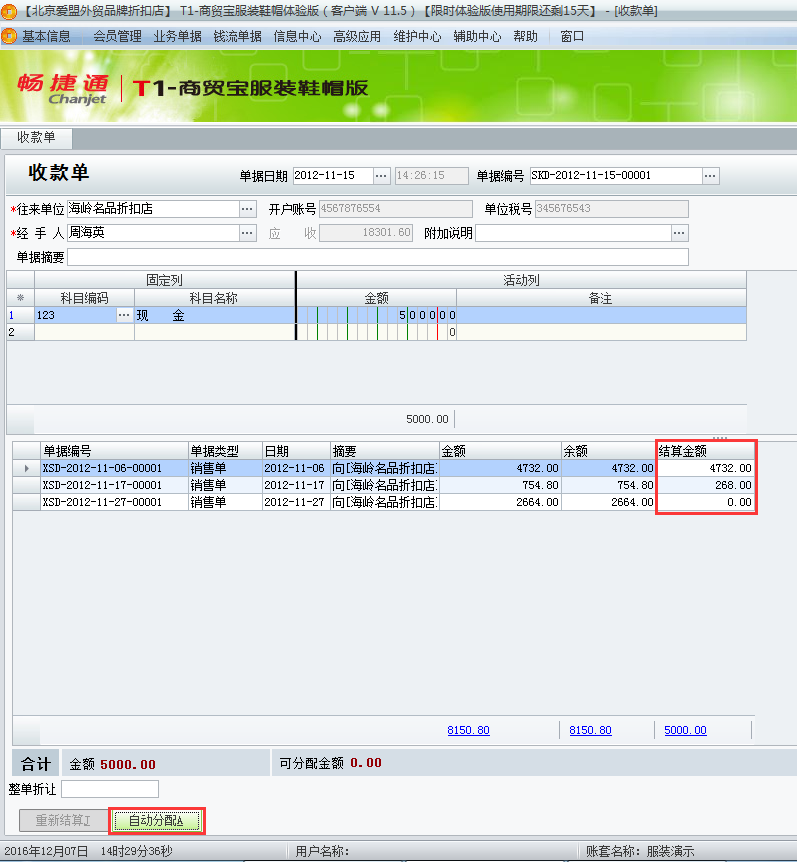The image size is (797, 862).
Task: Select account code cell '123'
Action: click(x=76, y=315)
